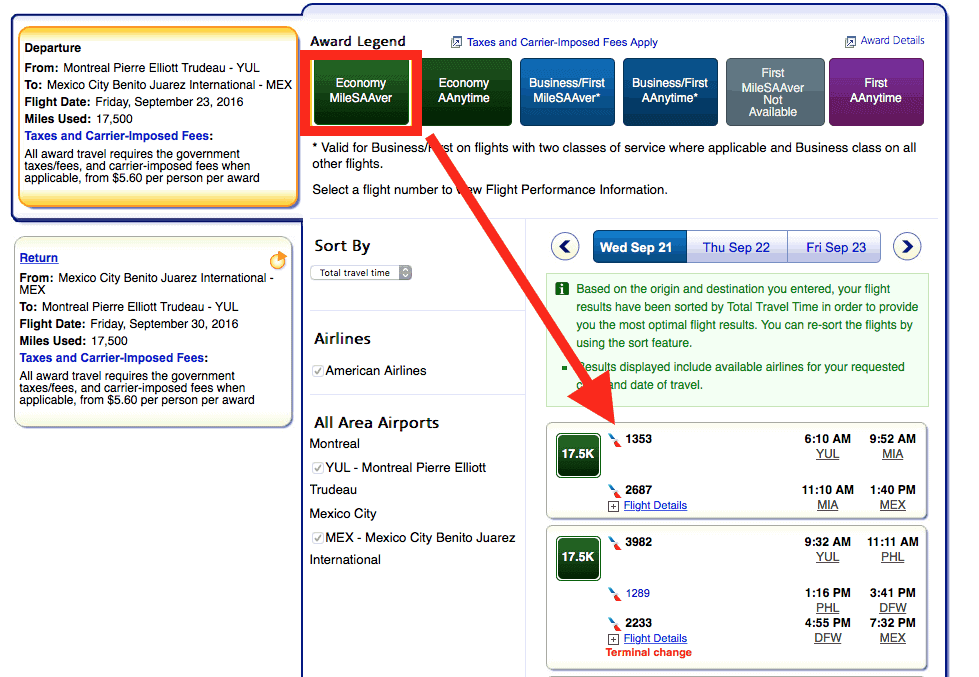Expand Flight Details for flight 2687

654,506
